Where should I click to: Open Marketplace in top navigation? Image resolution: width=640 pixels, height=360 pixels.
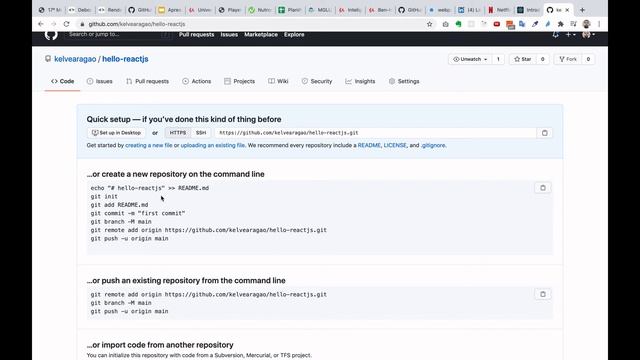pyautogui.click(x=261, y=35)
